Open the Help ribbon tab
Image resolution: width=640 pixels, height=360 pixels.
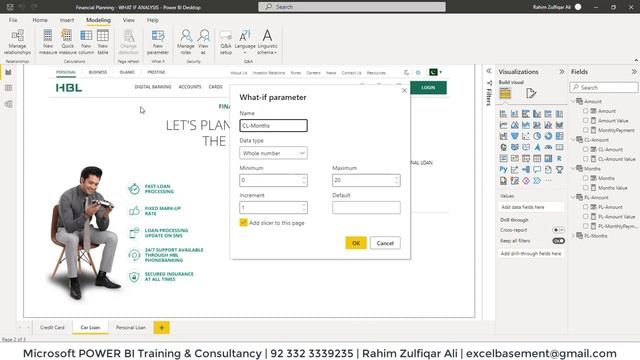tap(153, 20)
